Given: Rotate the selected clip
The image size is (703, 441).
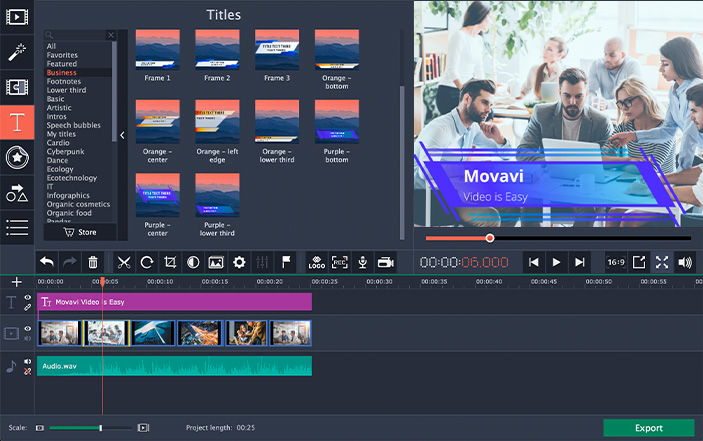Looking at the screenshot, I should pos(147,262).
